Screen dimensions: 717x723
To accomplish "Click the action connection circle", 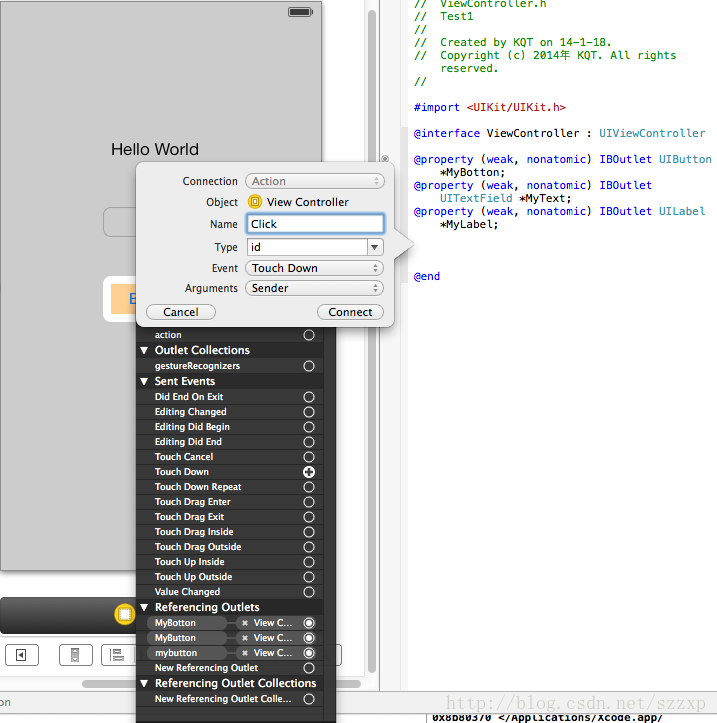I will pos(309,335).
